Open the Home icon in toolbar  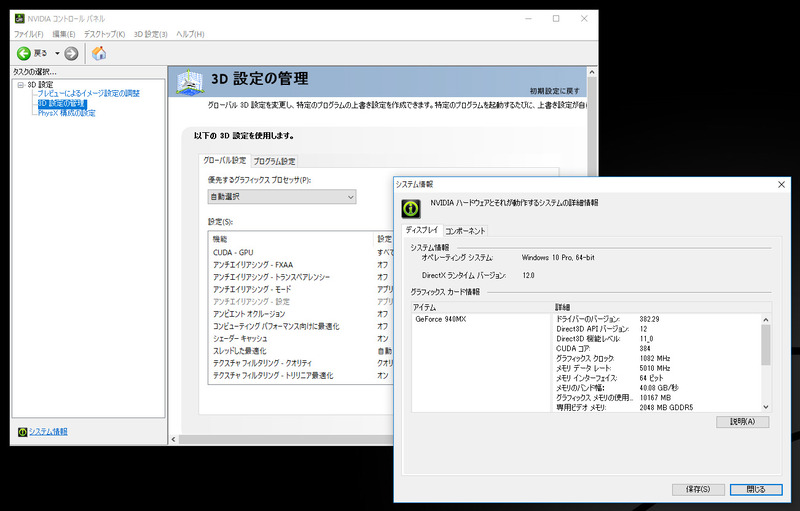(x=99, y=53)
